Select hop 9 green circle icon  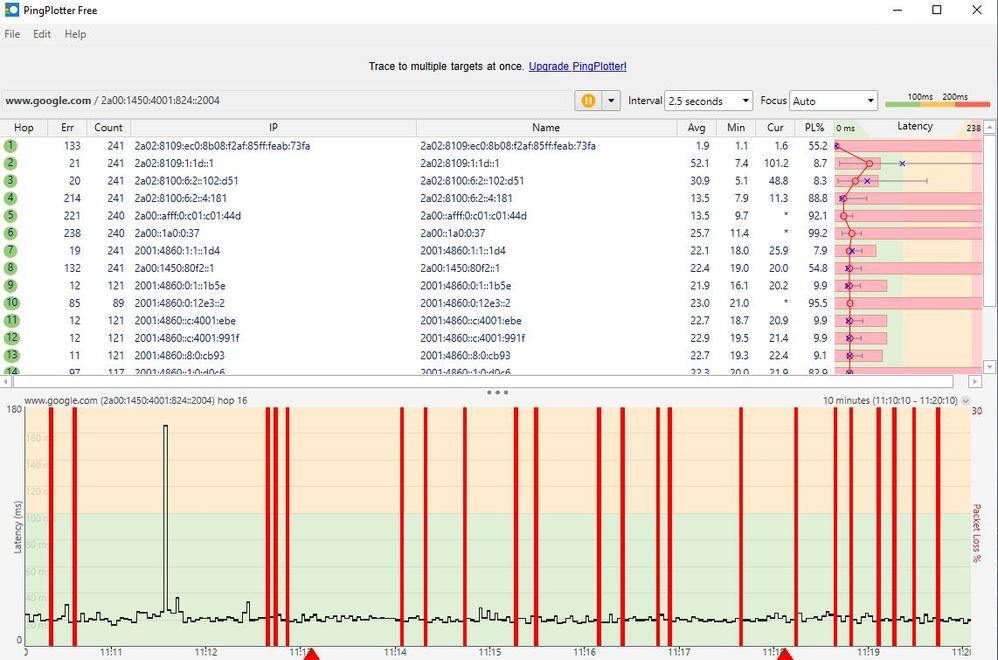click(10, 286)
